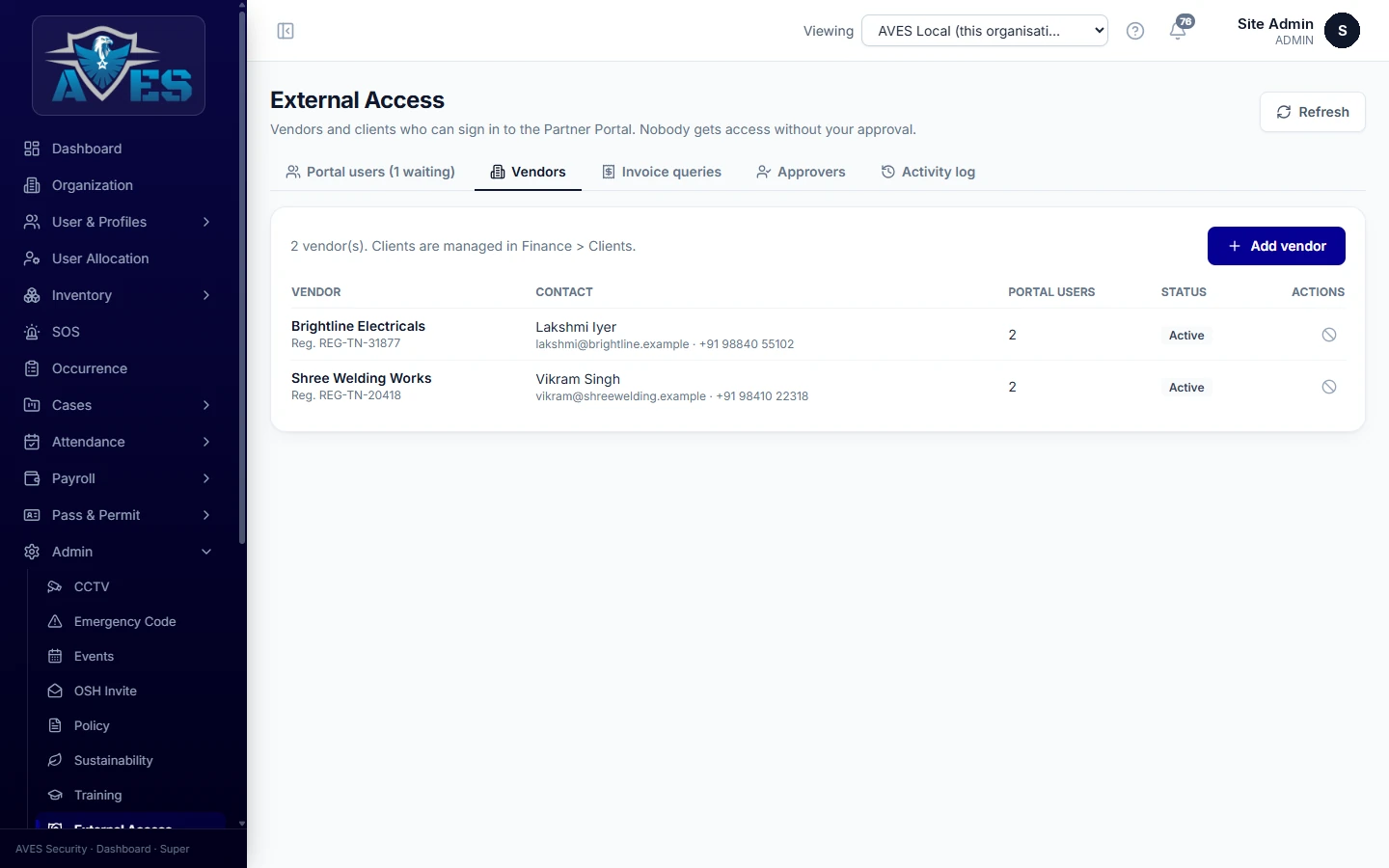Click the Site Admin avatar
This screenshot has width=1389, height=868.
[x=1342, y=31]
